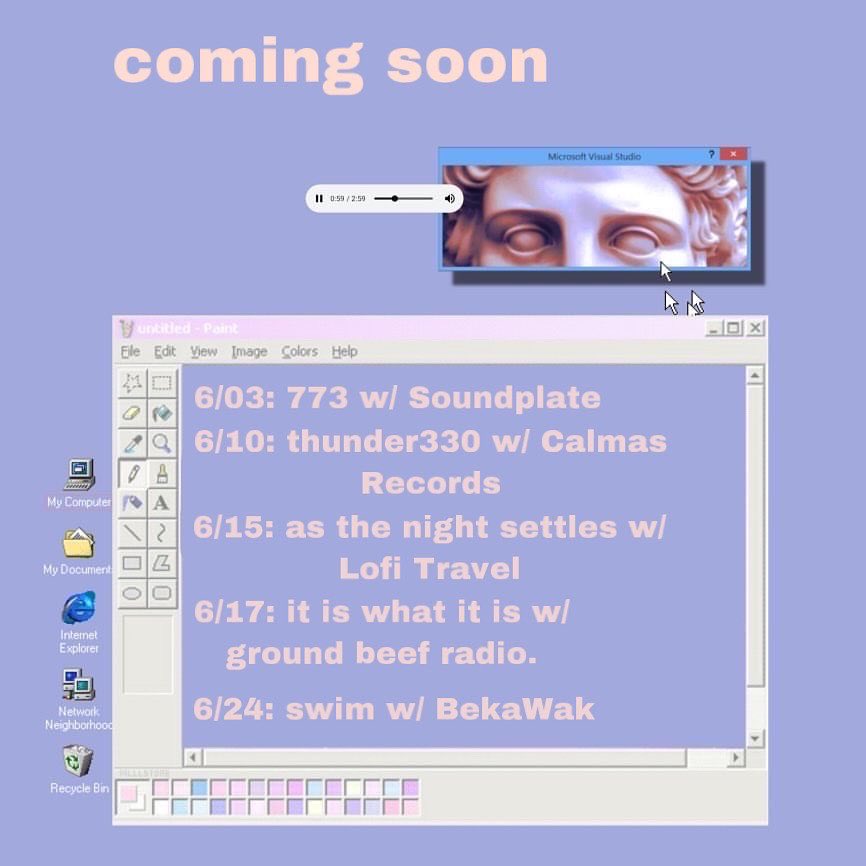
Task: Select the Pencil tool in Paint
Action: coord(132,474)
